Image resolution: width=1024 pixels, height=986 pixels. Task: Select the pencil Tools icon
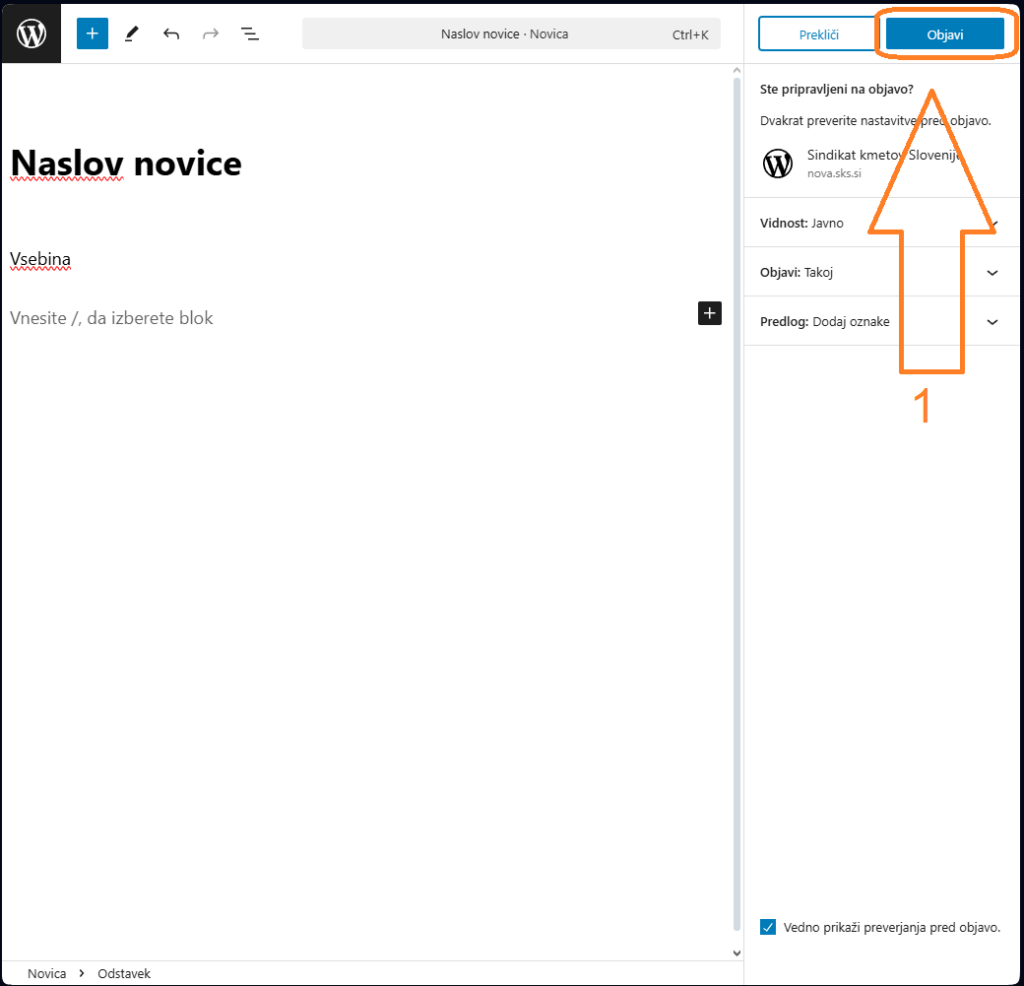point(132,34)
